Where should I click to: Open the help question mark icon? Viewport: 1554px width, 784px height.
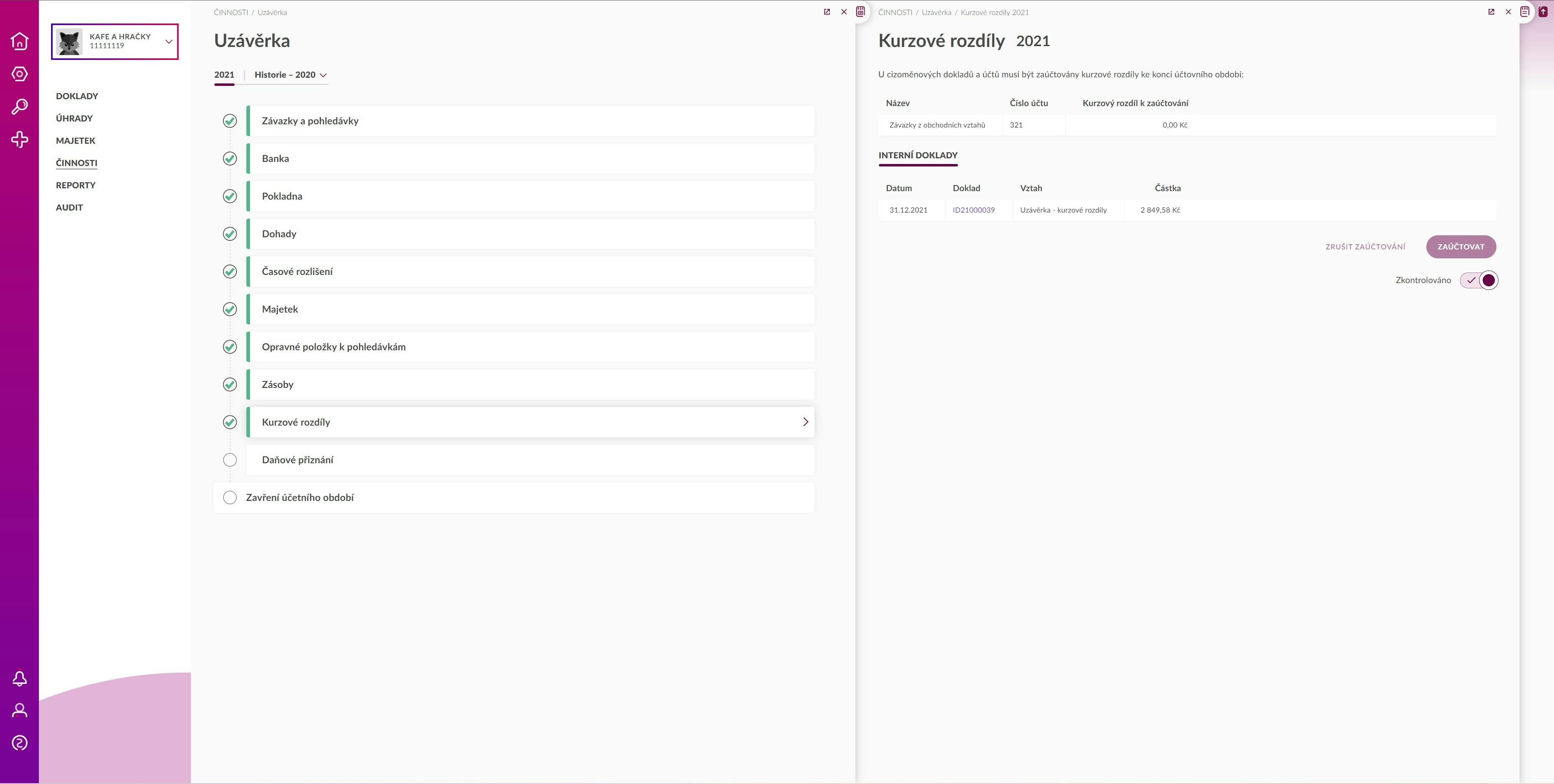19,743
